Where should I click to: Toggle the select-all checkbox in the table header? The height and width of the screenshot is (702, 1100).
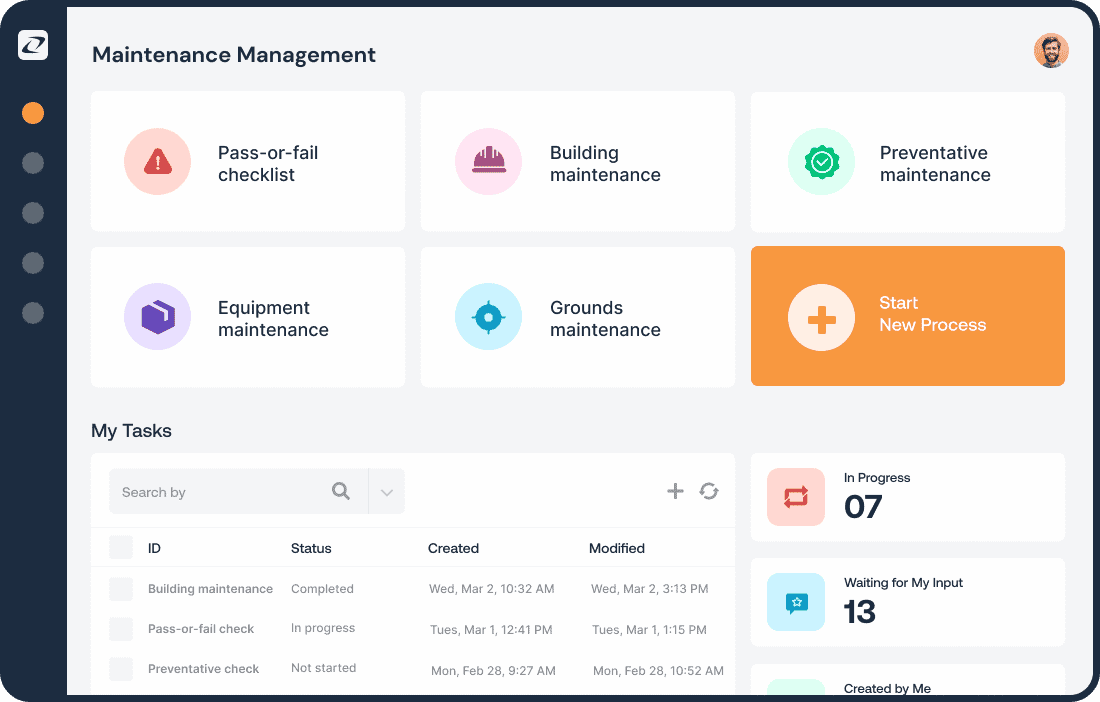point(121,547)
